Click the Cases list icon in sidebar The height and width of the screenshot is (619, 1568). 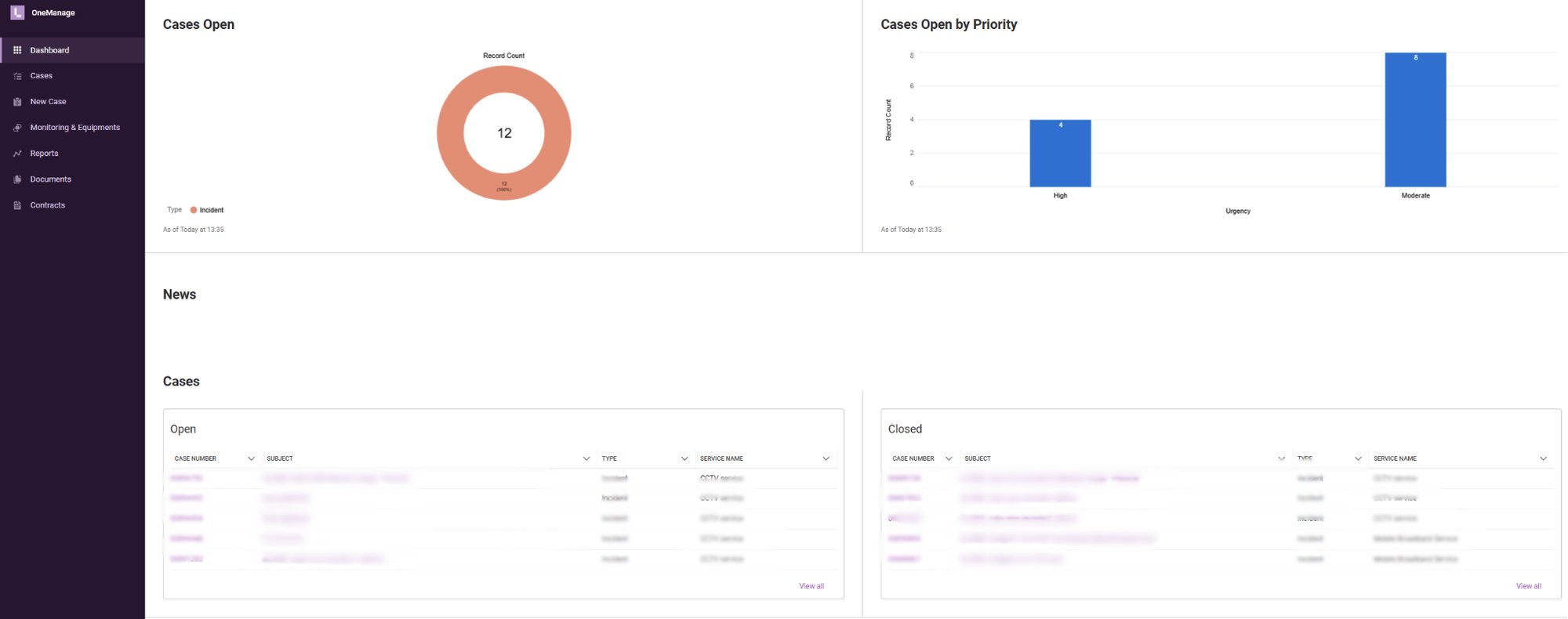click(17, 76)
